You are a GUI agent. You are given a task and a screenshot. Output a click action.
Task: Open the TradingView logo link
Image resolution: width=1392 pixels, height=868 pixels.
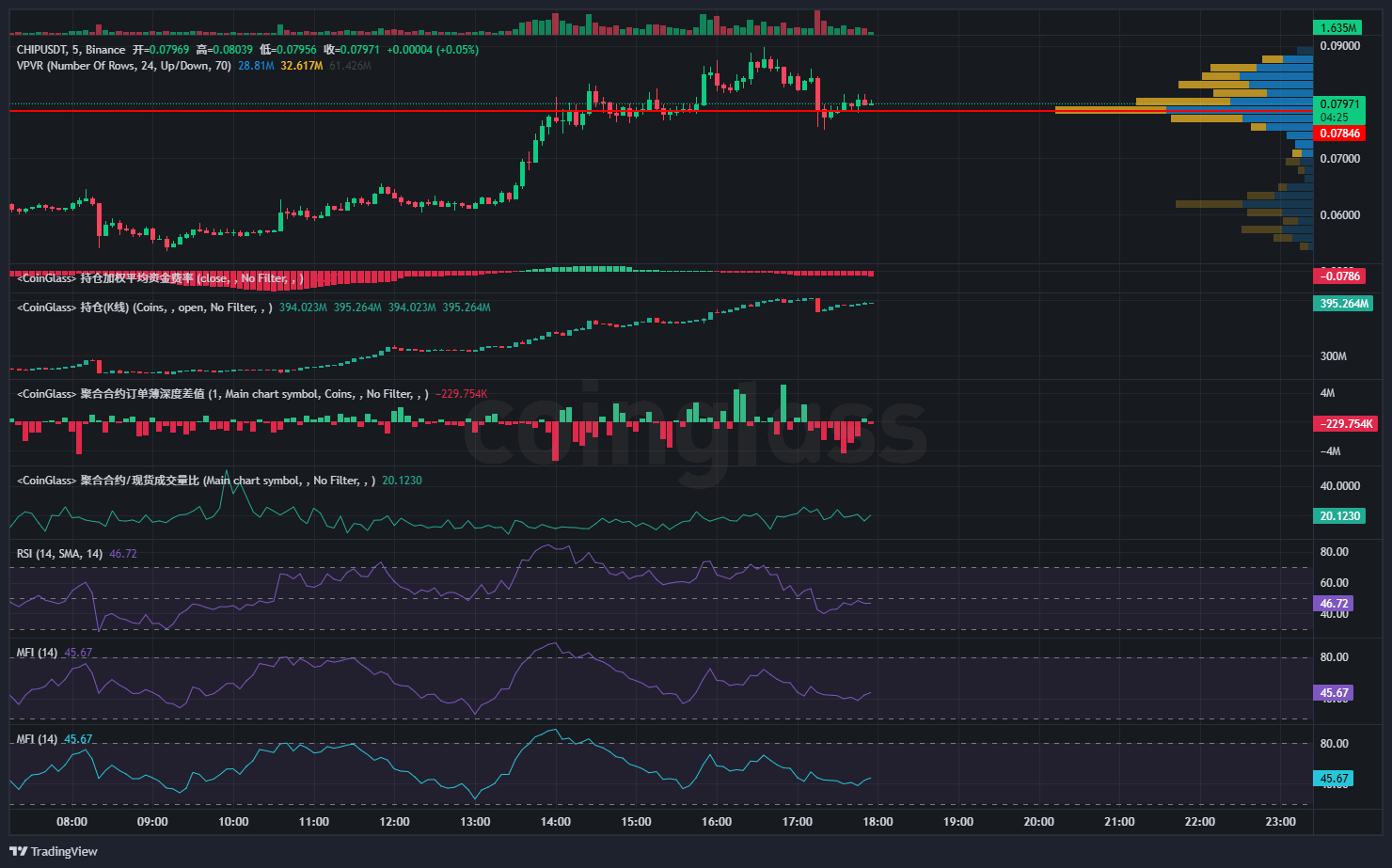tap(54, 851)
